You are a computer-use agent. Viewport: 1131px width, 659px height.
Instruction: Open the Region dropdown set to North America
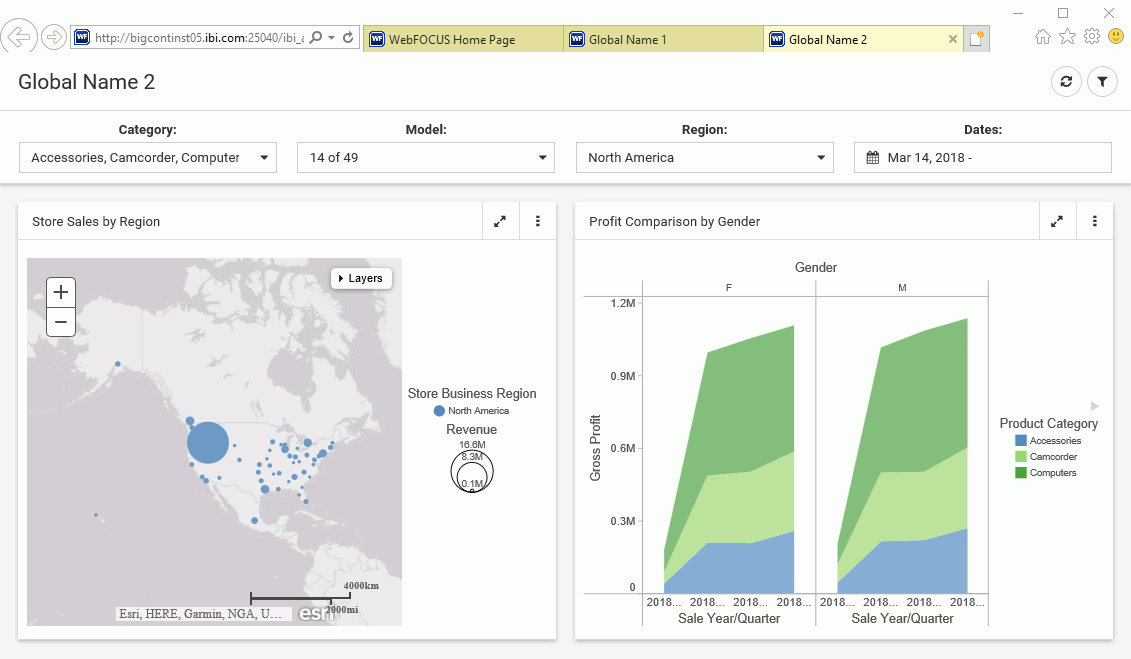pyautogui.click(x=704, y=158)
